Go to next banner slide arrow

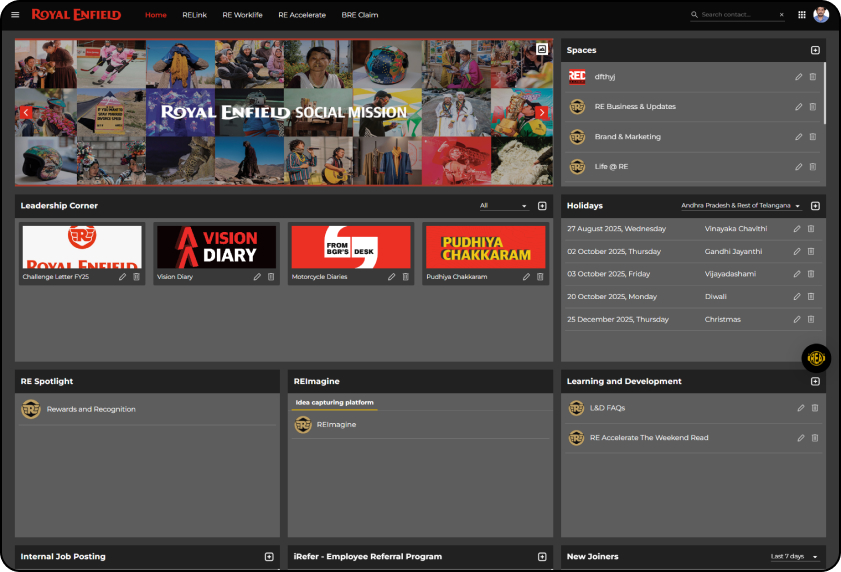click(x=542, y=112)
